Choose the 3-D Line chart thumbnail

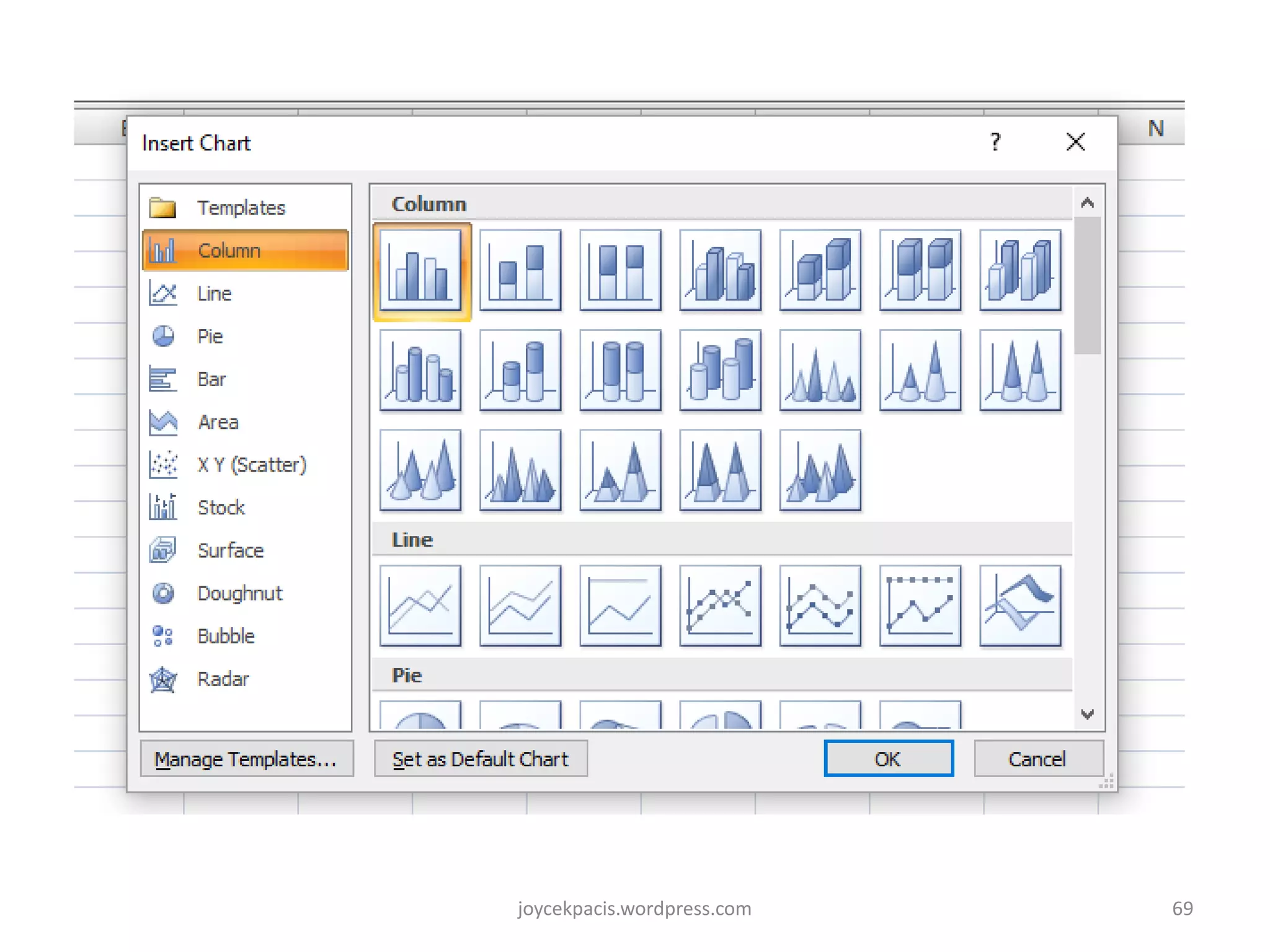1020,606
